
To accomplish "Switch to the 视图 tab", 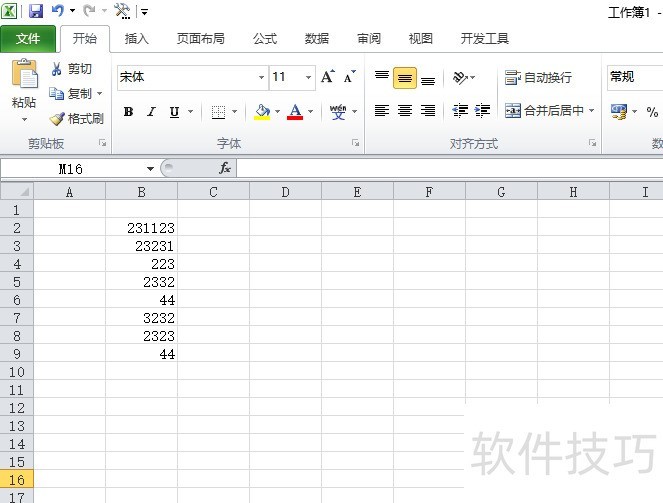I will [x=421, y=39].
